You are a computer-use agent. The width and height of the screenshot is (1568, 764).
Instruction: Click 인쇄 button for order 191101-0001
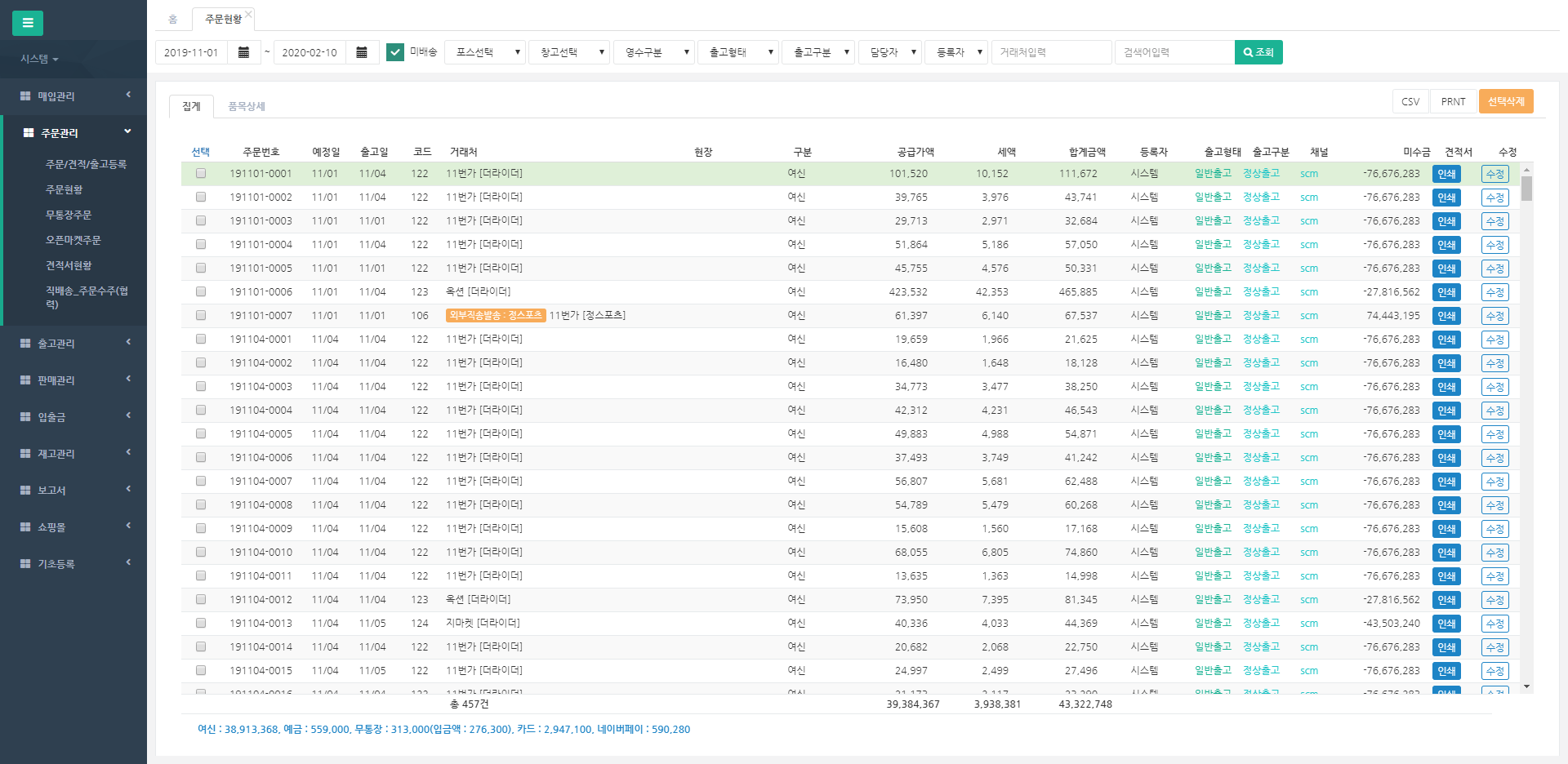[1446, 174]
